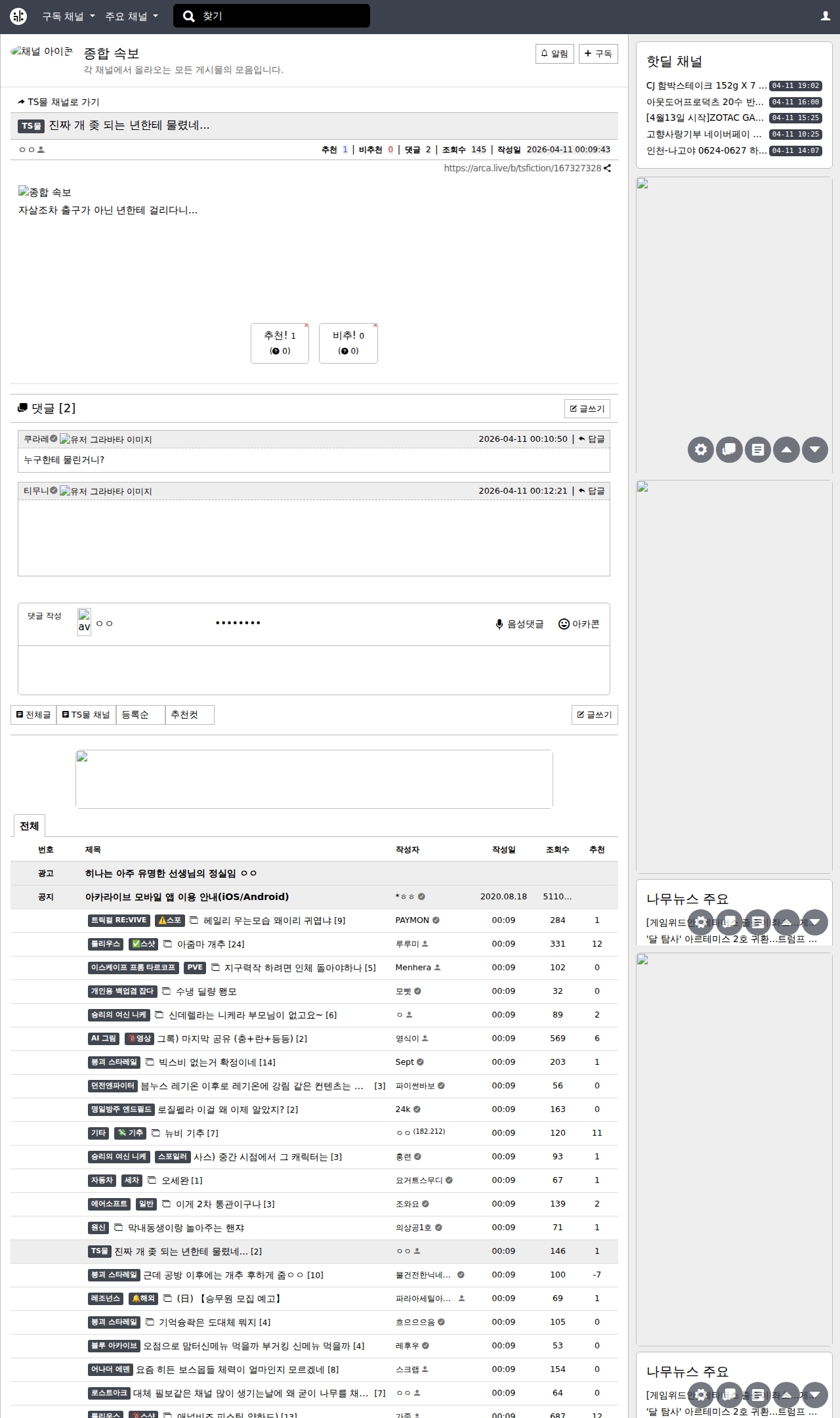This screenshot has height=1418, width=840.
Task: Click the 종합 속보 channel title
Action: 112,54
